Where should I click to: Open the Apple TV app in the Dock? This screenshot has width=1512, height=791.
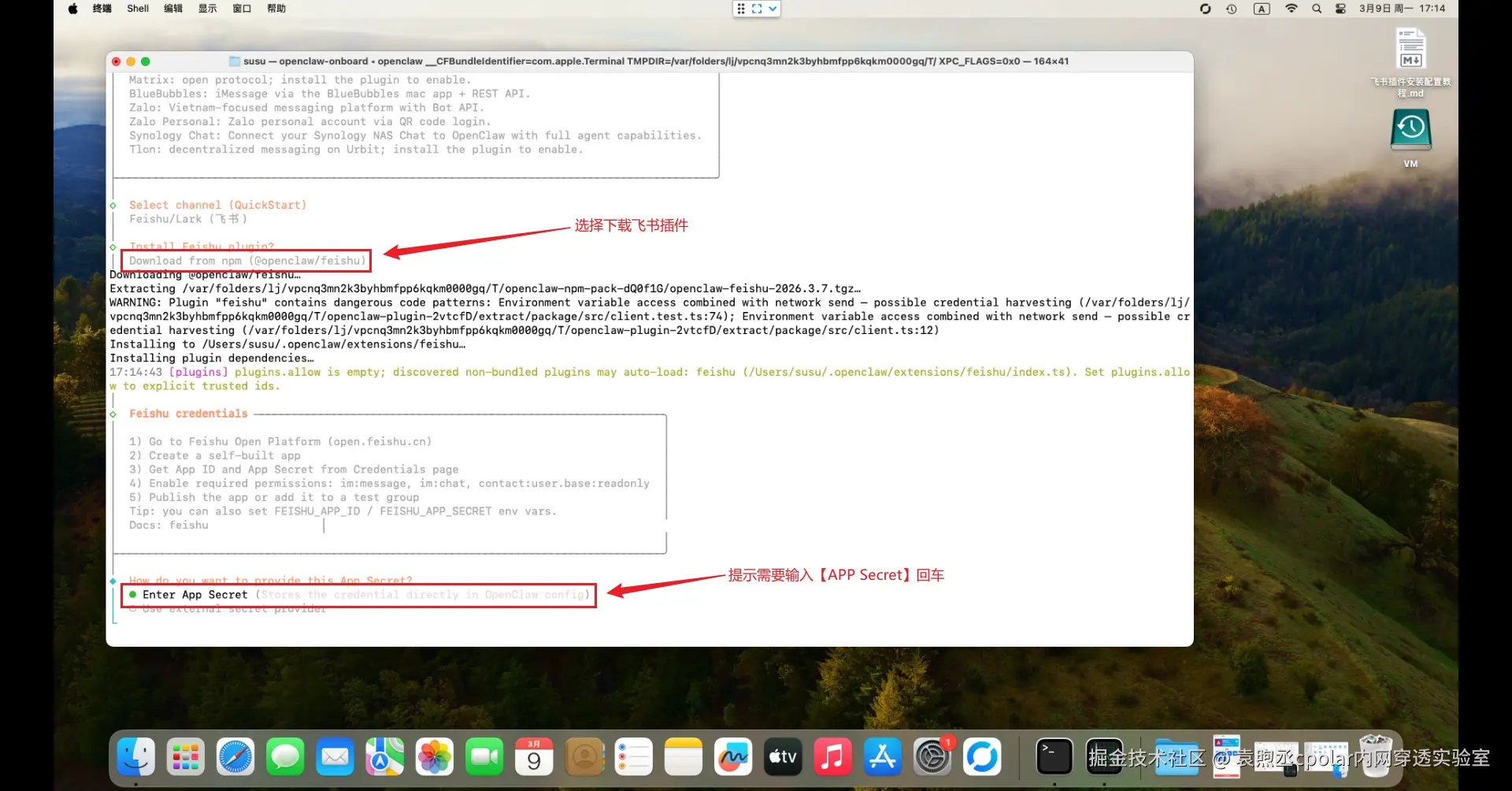click(x=784, y=757)
